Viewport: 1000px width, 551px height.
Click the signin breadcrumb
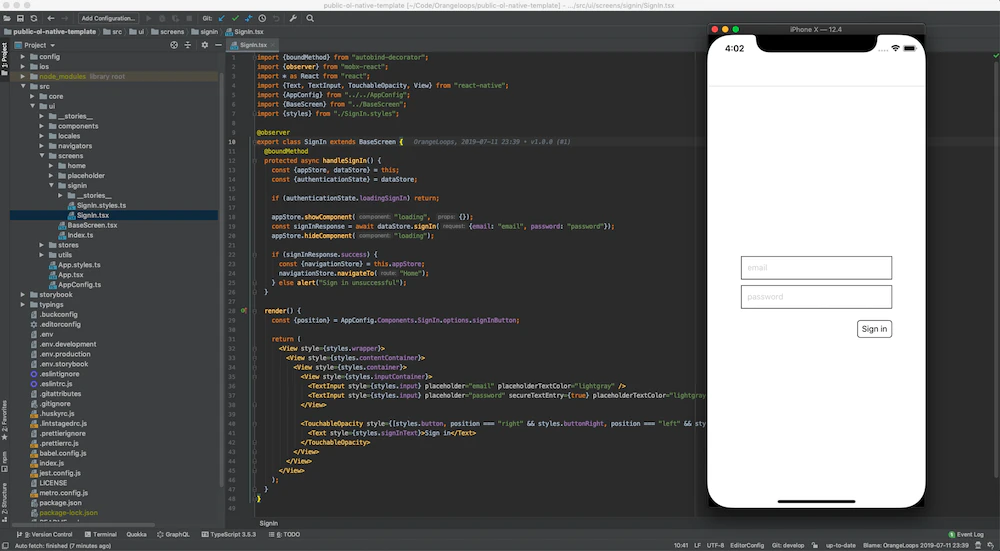(x=205, y=32)
